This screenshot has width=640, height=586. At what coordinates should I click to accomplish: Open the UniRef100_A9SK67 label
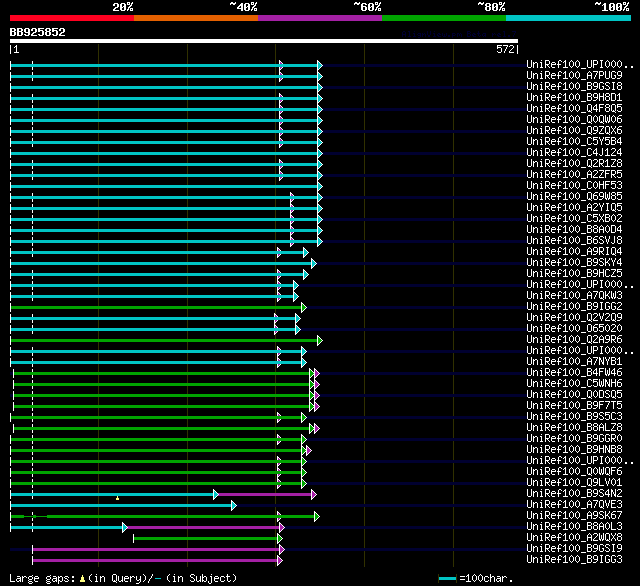coord(574,516)
